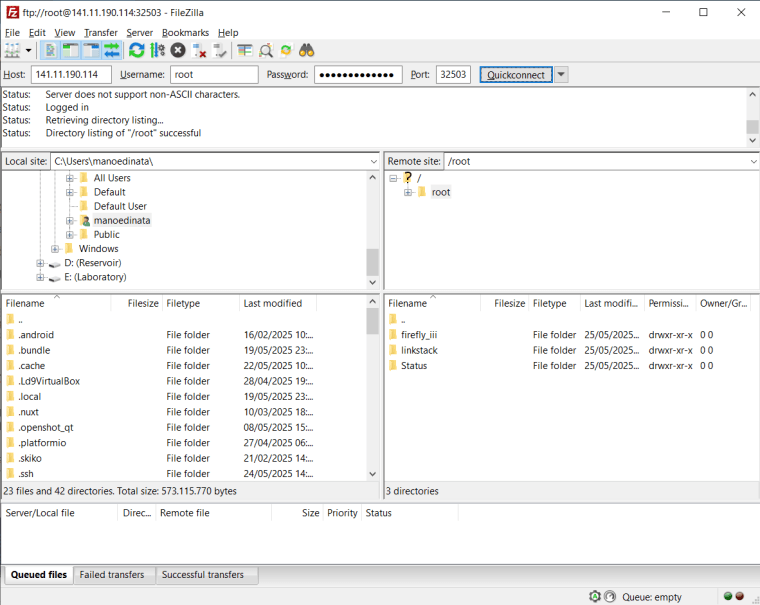Click the message log scrollbar thumb
The image size is (760, 605).
[752, 127]
